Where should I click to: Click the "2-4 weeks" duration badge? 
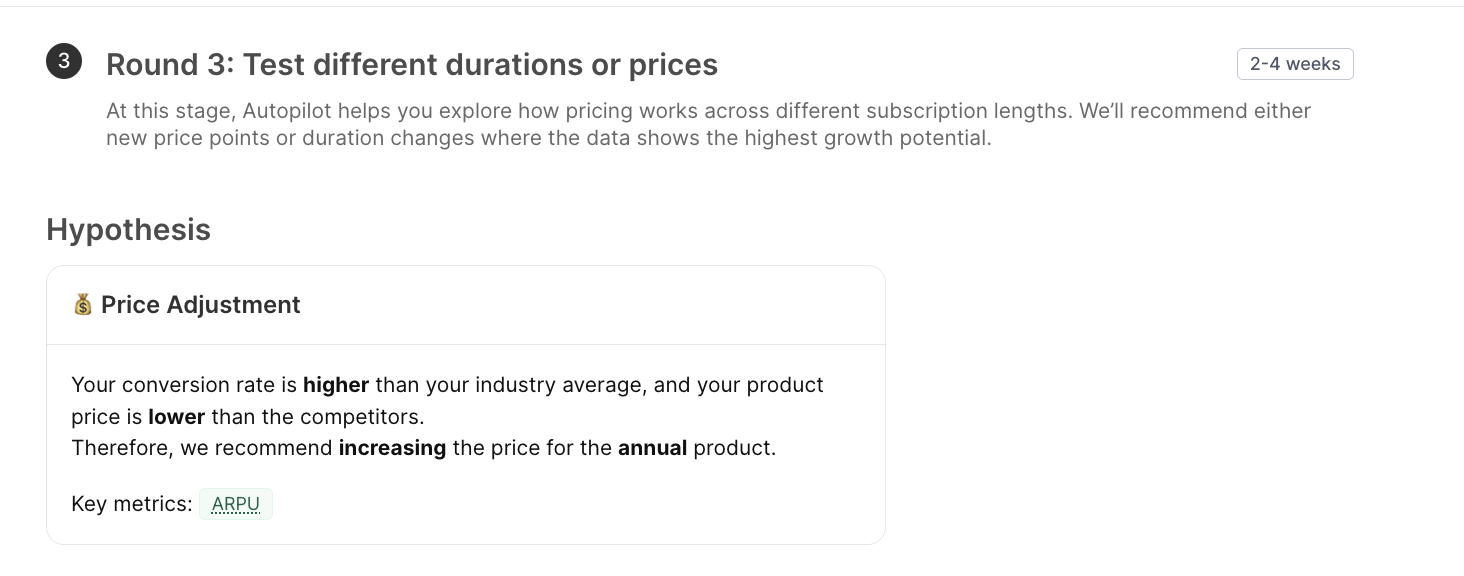click(1295, 64)
